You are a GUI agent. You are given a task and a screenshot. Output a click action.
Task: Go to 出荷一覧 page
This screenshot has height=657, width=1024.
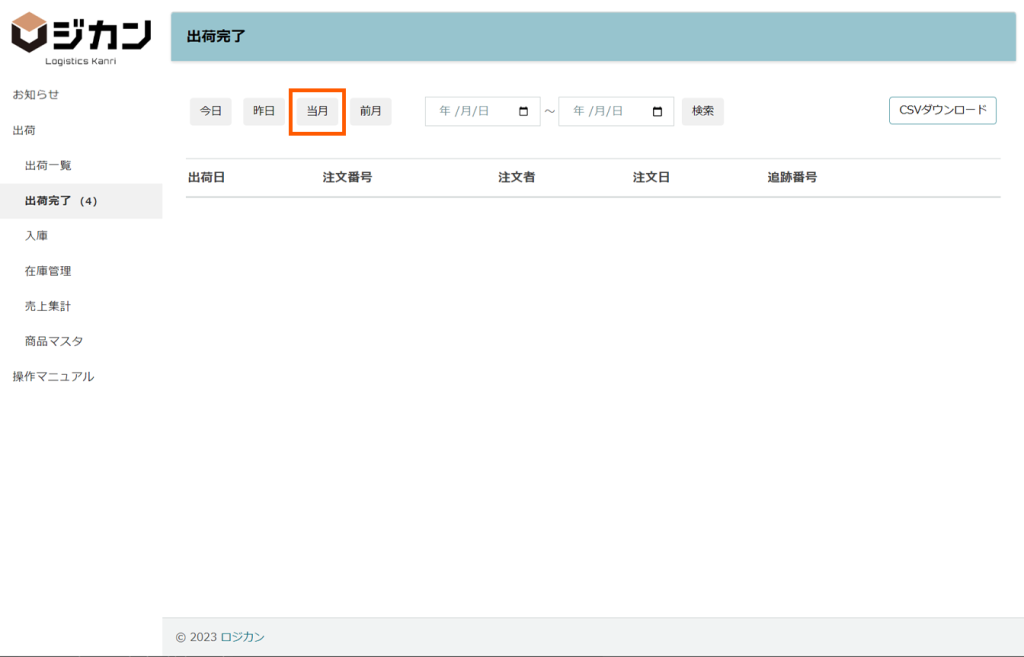(x=48, y=165)
